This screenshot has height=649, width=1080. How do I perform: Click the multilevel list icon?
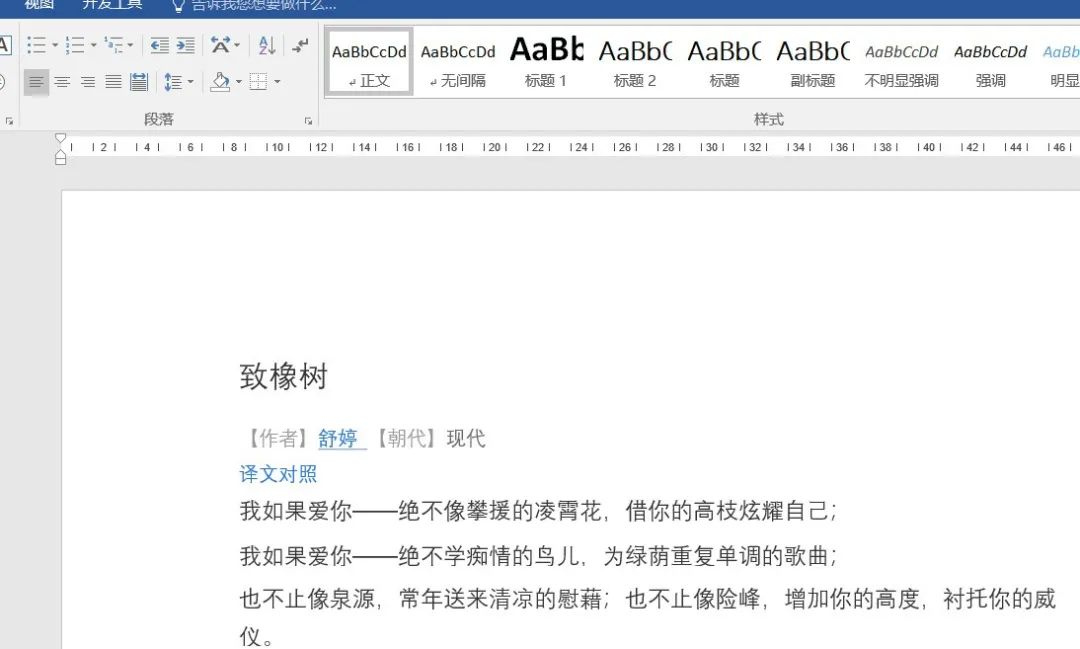click(114, 45)
